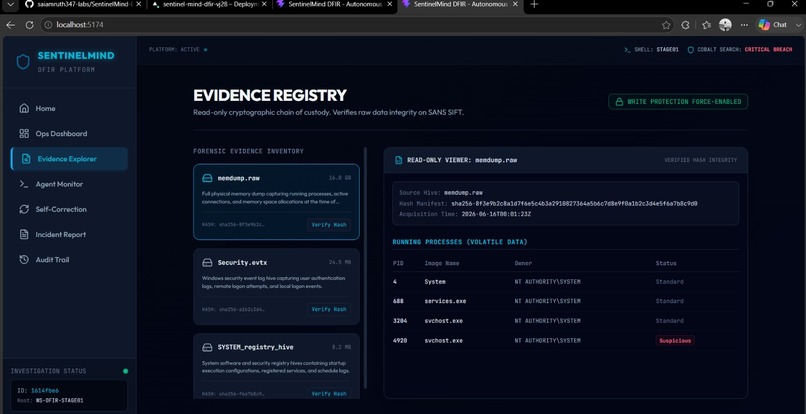Image resolution: width=806 pixels, height=414 pixels.
Task: Click the favorites star icon in address bar
Action: click(666, 25)
